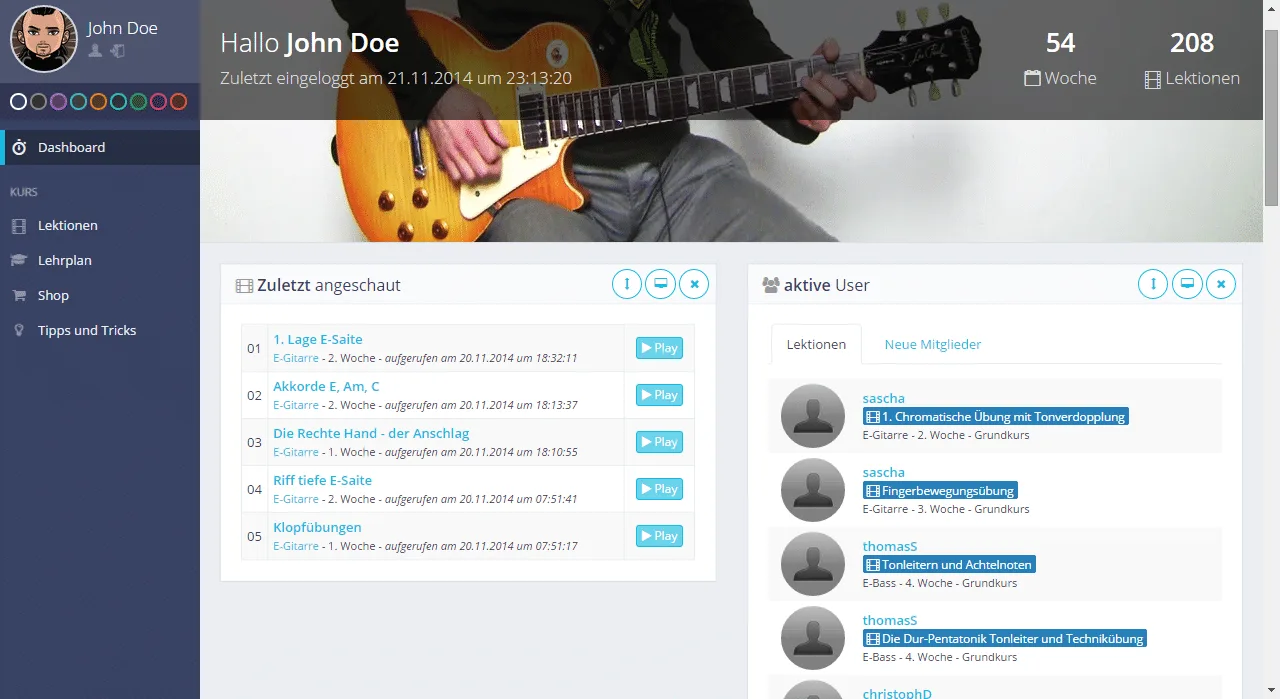Close the Zuletzt angeschaut panel
This screenshot has height=699, width=1280.
click(x=694, y=284)
